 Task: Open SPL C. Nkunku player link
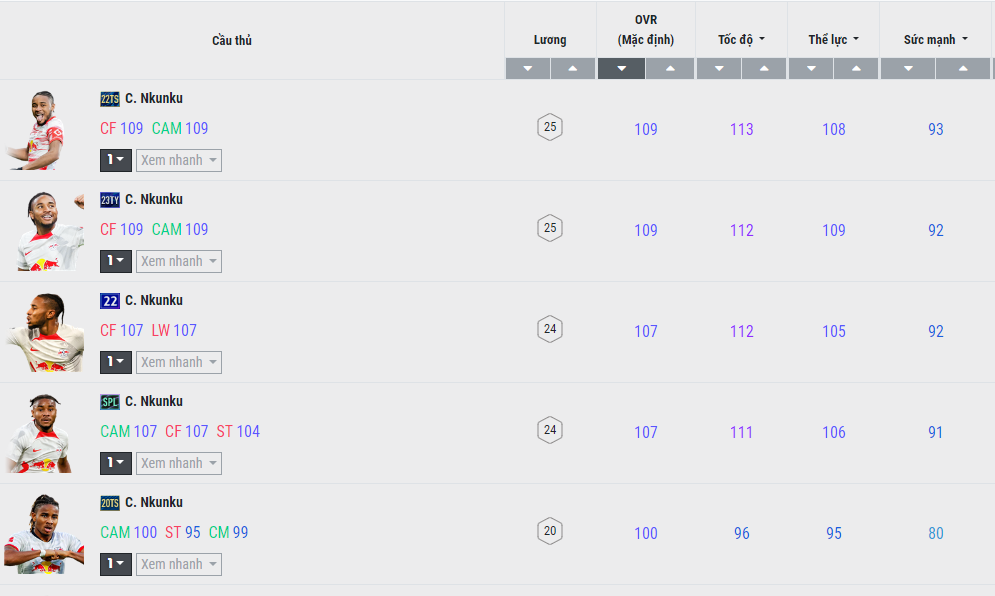(154, 401)
